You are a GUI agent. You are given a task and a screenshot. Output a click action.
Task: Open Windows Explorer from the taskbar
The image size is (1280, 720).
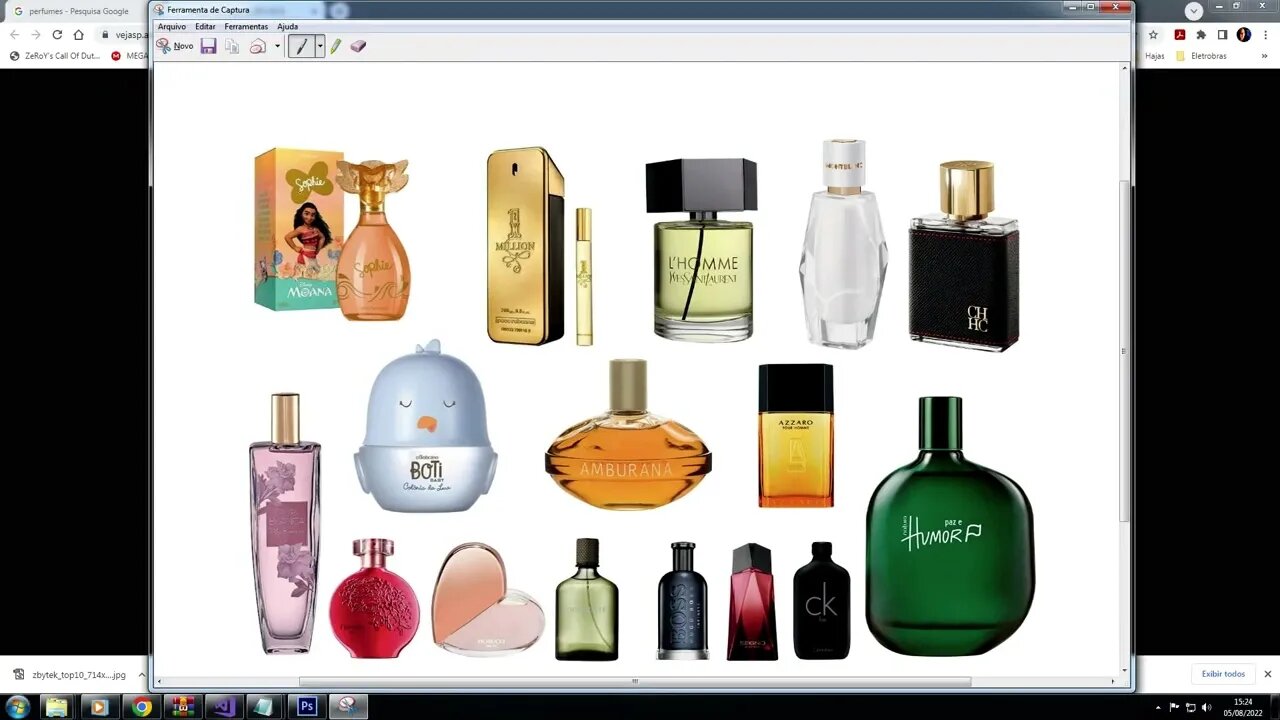point(56,707)
